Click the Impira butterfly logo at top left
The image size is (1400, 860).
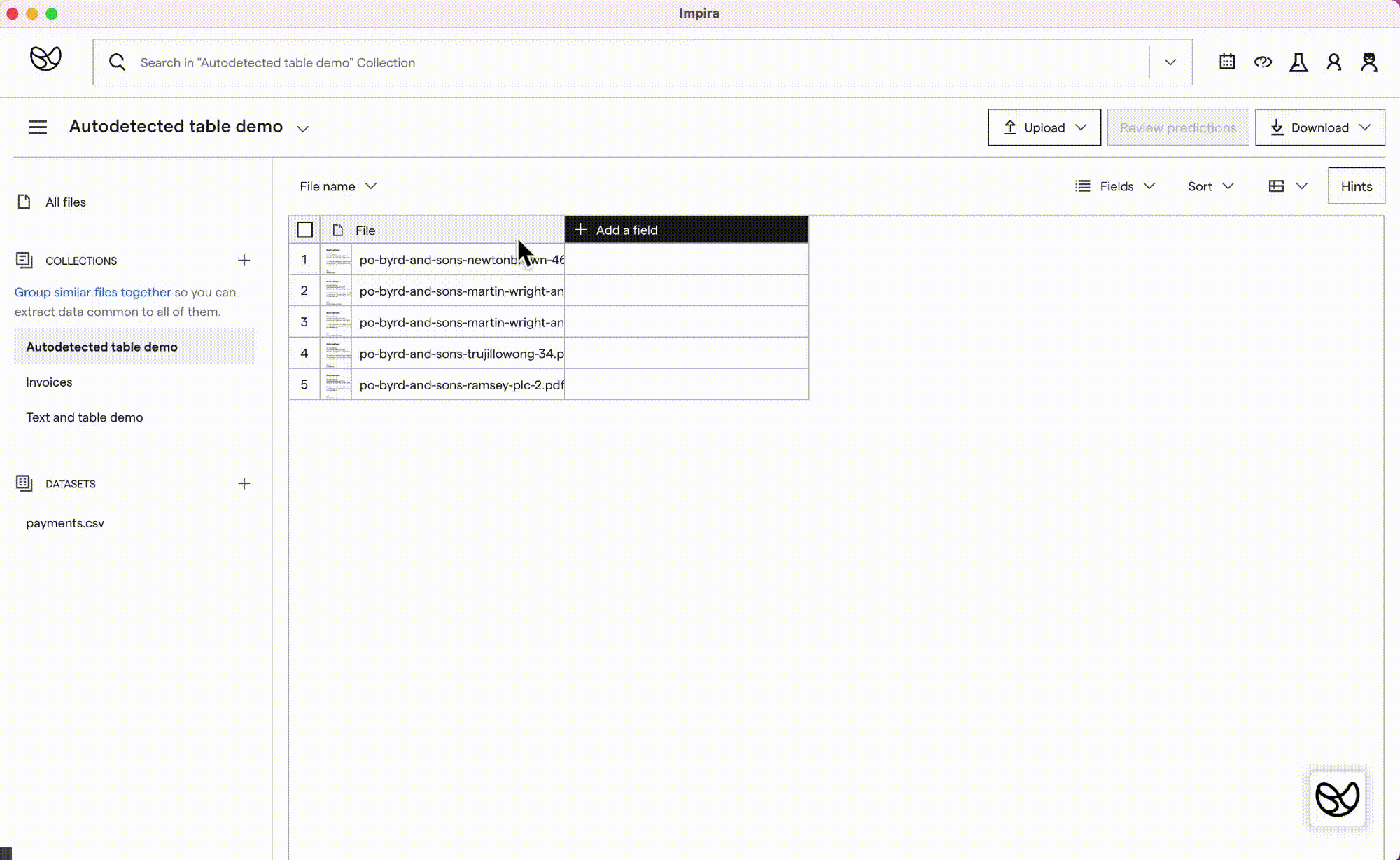(x=46, y=59)
